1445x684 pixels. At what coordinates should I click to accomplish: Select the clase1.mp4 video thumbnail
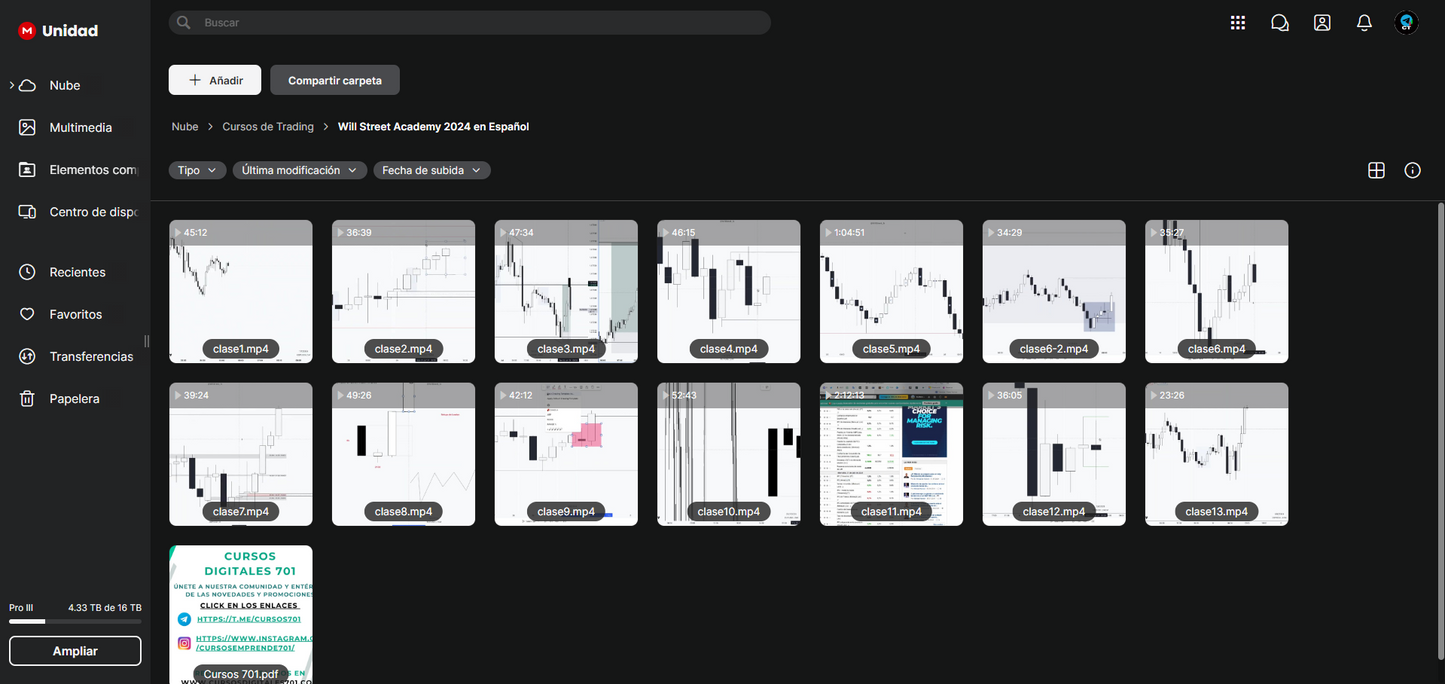tap(241, 291)
